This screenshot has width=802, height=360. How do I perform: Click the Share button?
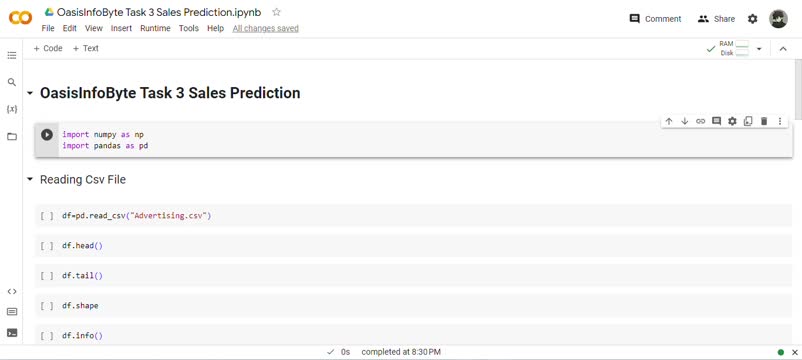coord(716,19)
